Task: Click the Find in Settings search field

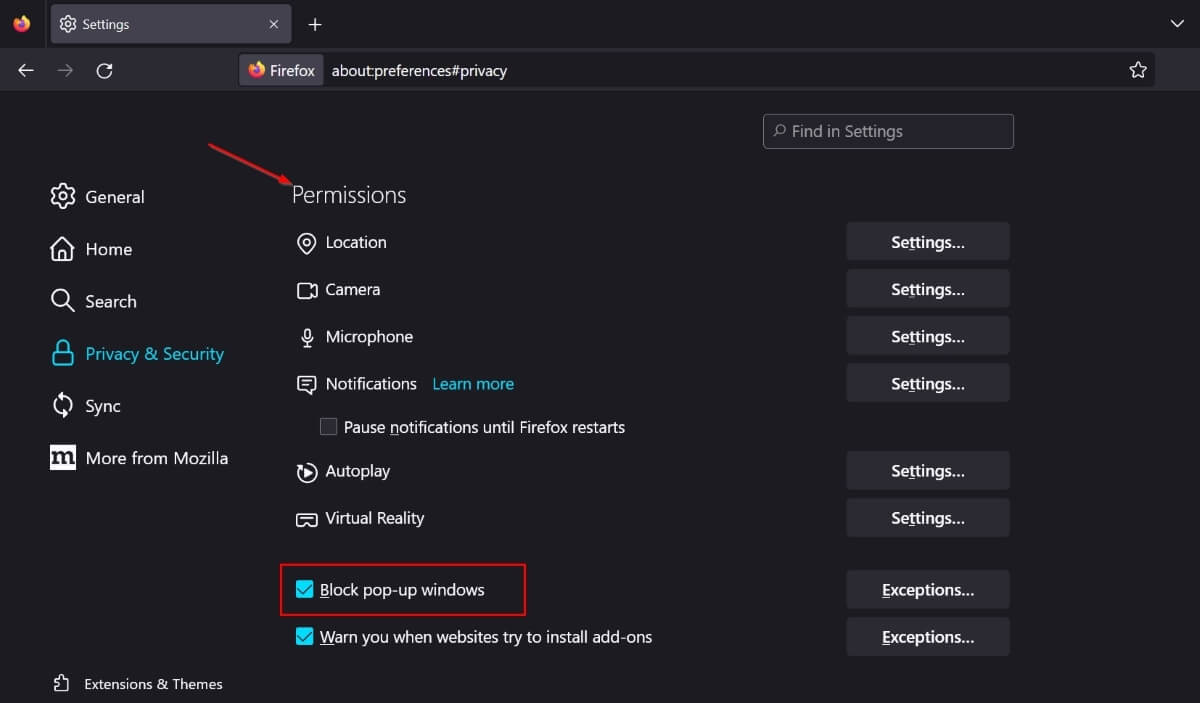Action: coord(887,131)
